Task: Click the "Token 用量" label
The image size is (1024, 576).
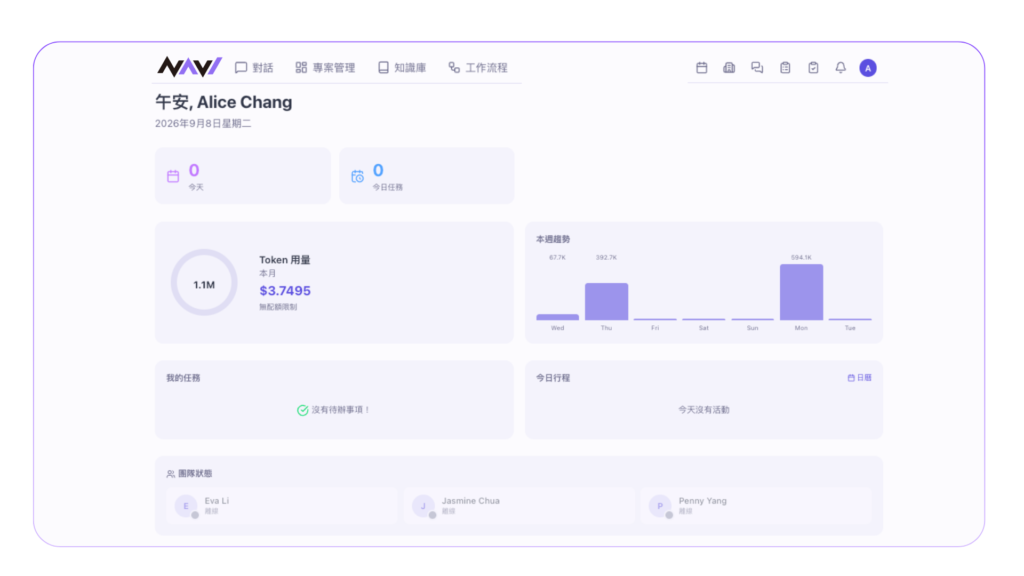Action: pos(285,260)
